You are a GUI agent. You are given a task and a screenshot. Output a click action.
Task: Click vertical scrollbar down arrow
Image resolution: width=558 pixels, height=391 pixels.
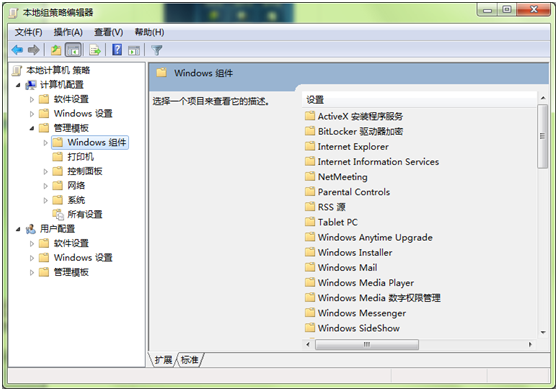tap(543, 332)
